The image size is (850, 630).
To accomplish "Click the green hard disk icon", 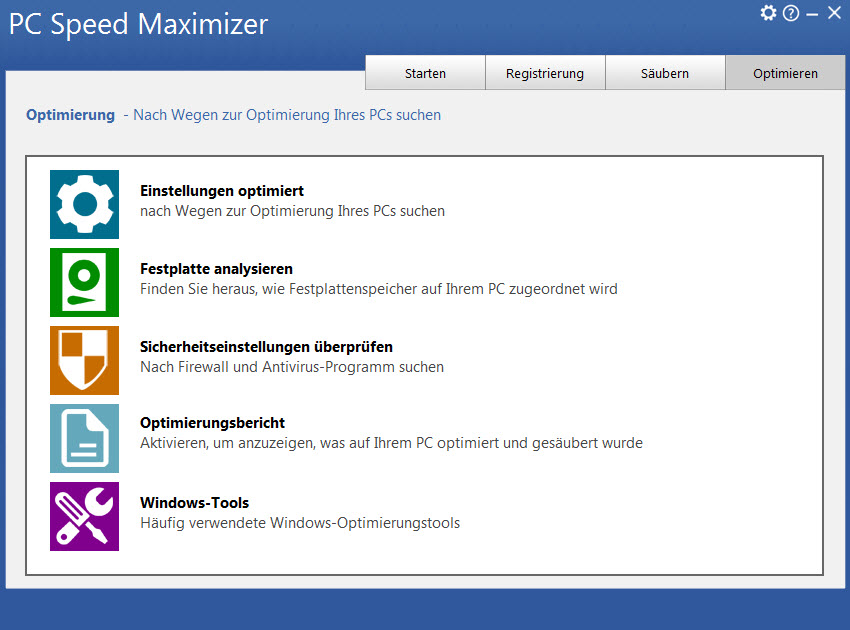I will [x=84, y=282].
